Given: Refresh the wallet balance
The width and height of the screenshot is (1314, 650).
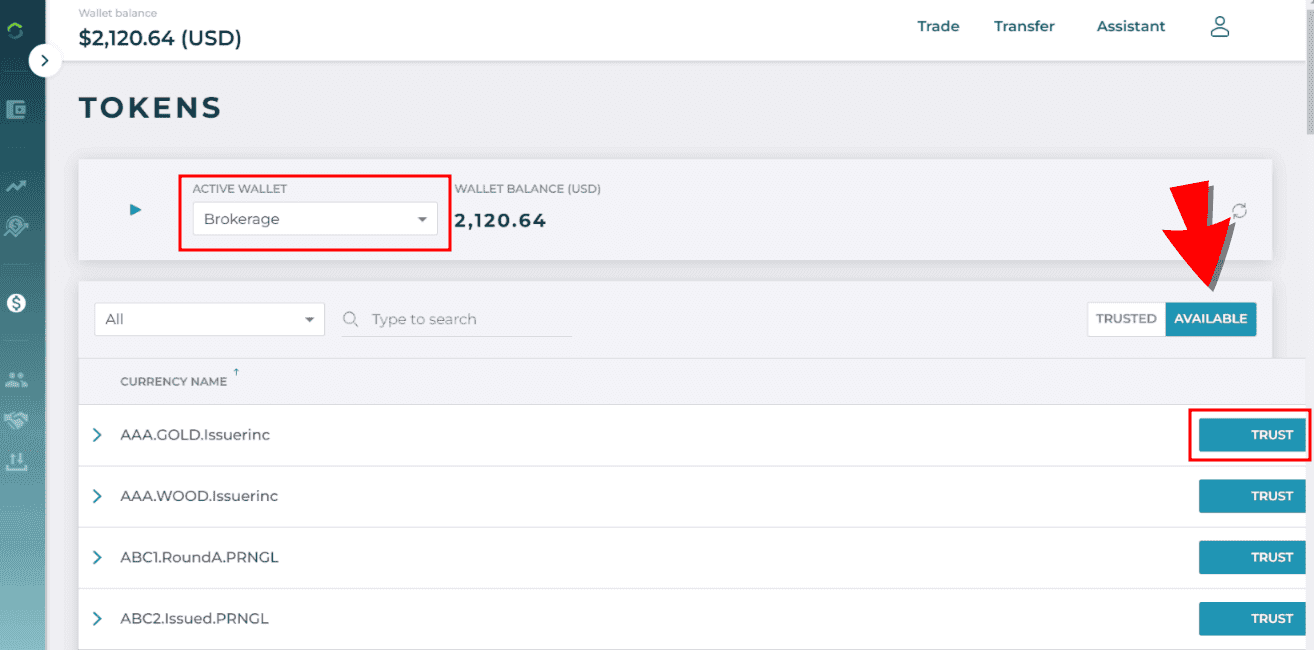Looking at the screenshot, I should point(1239,210).
